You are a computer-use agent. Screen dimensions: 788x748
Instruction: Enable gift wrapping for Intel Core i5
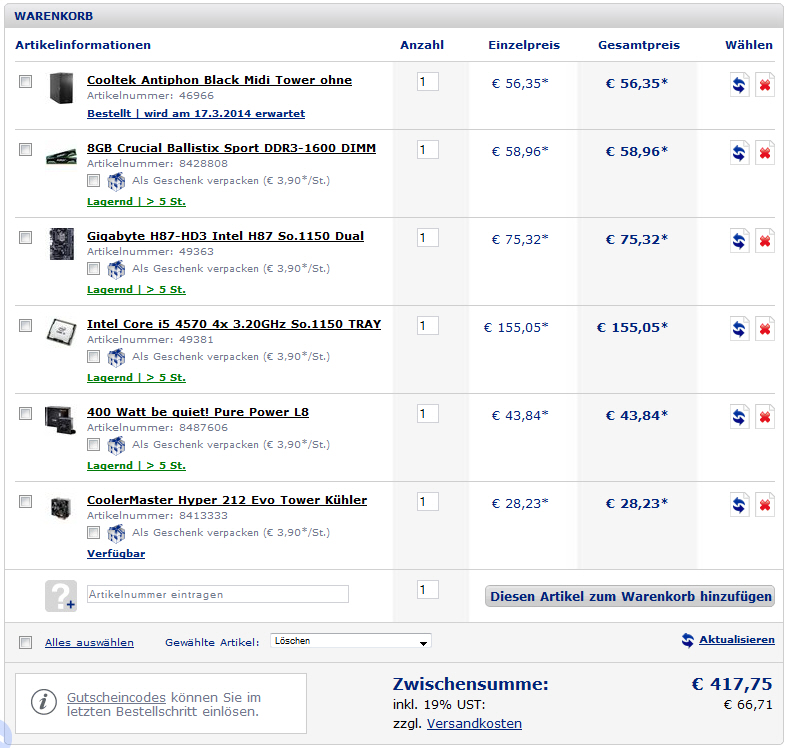pyautogui.click(x=93, y=356)
